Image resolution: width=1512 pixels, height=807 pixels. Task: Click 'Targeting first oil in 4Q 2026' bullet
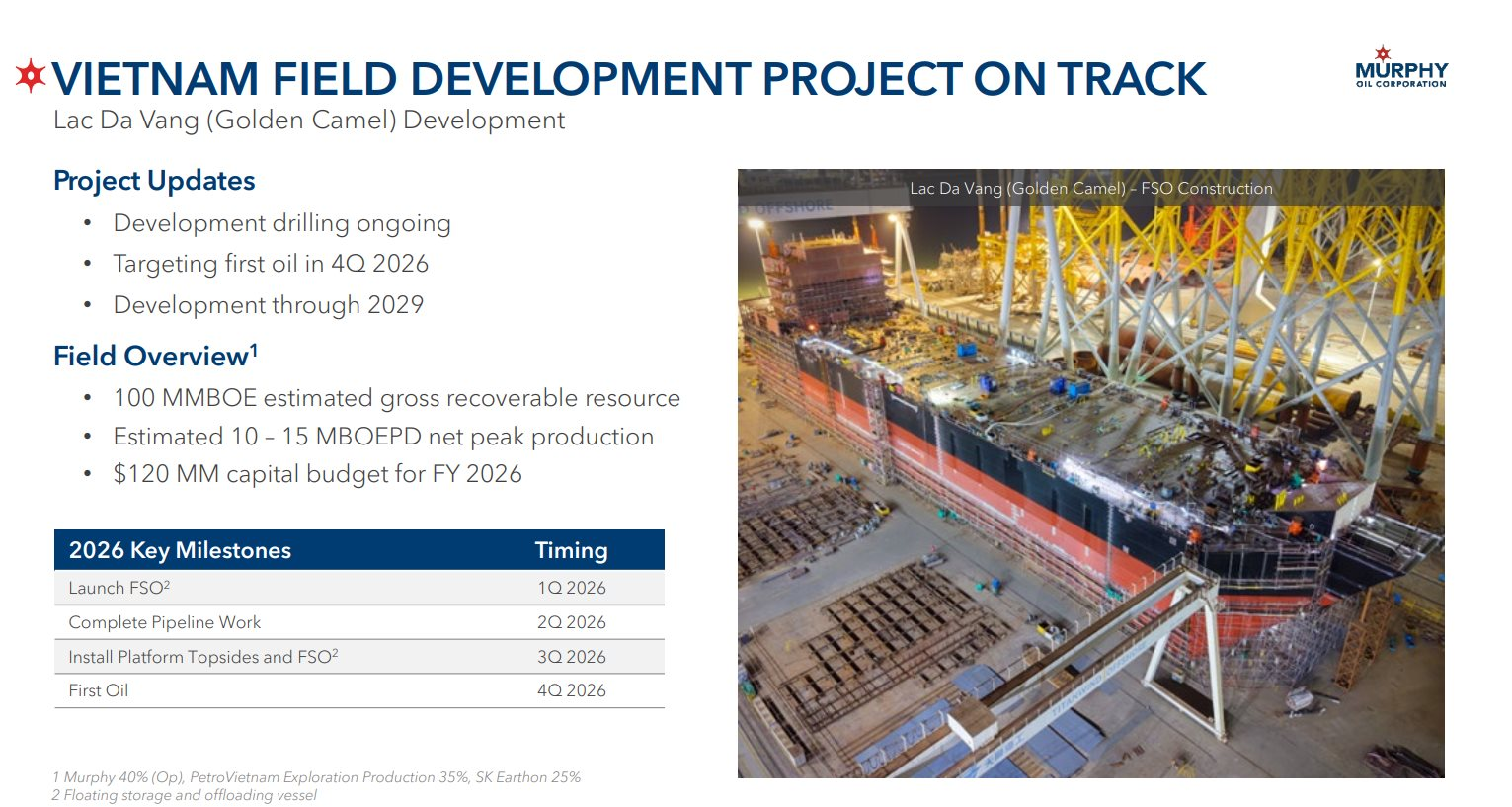[x=271, y=264]
